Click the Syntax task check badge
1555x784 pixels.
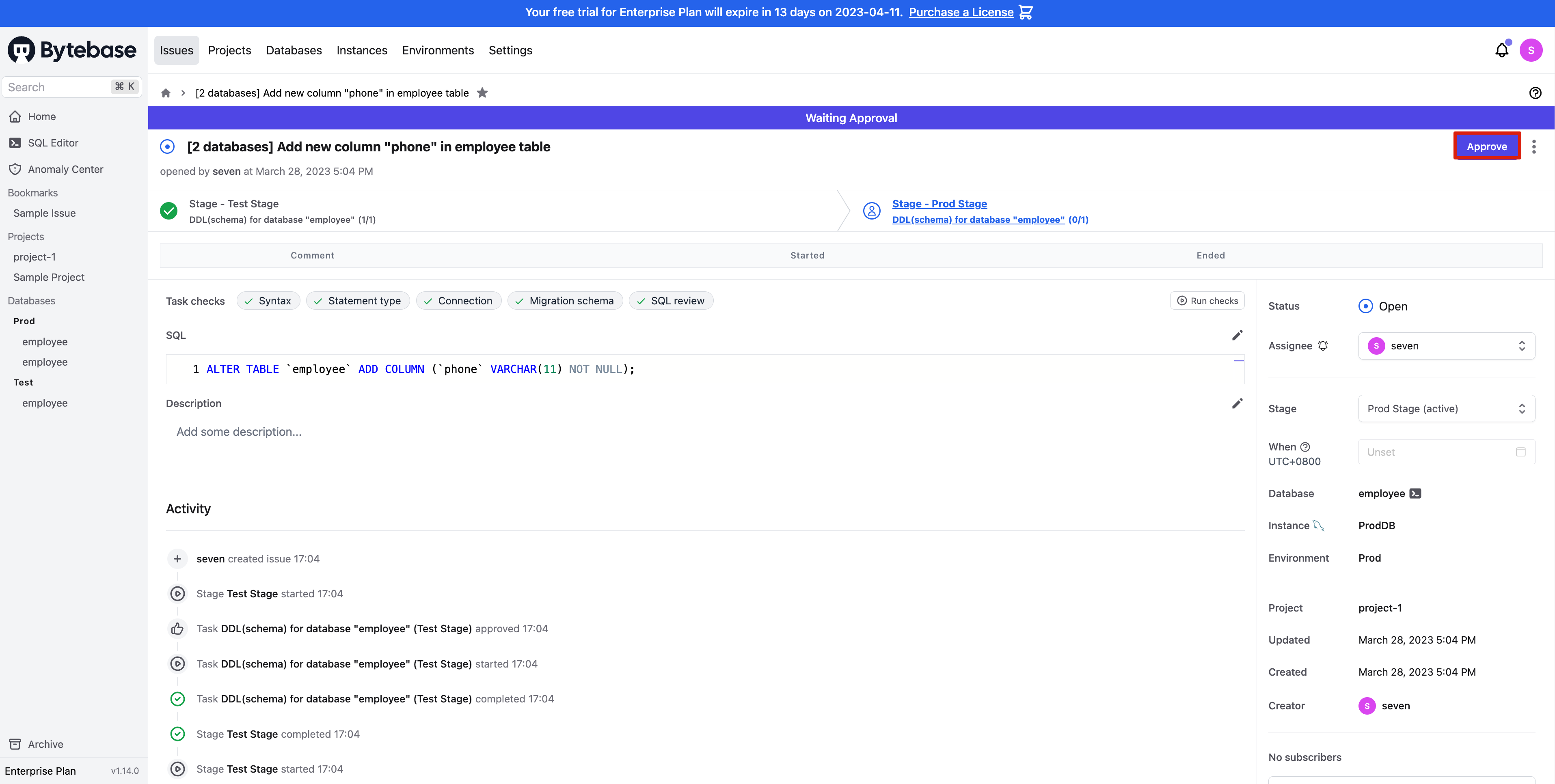click(x=268, y=301)
